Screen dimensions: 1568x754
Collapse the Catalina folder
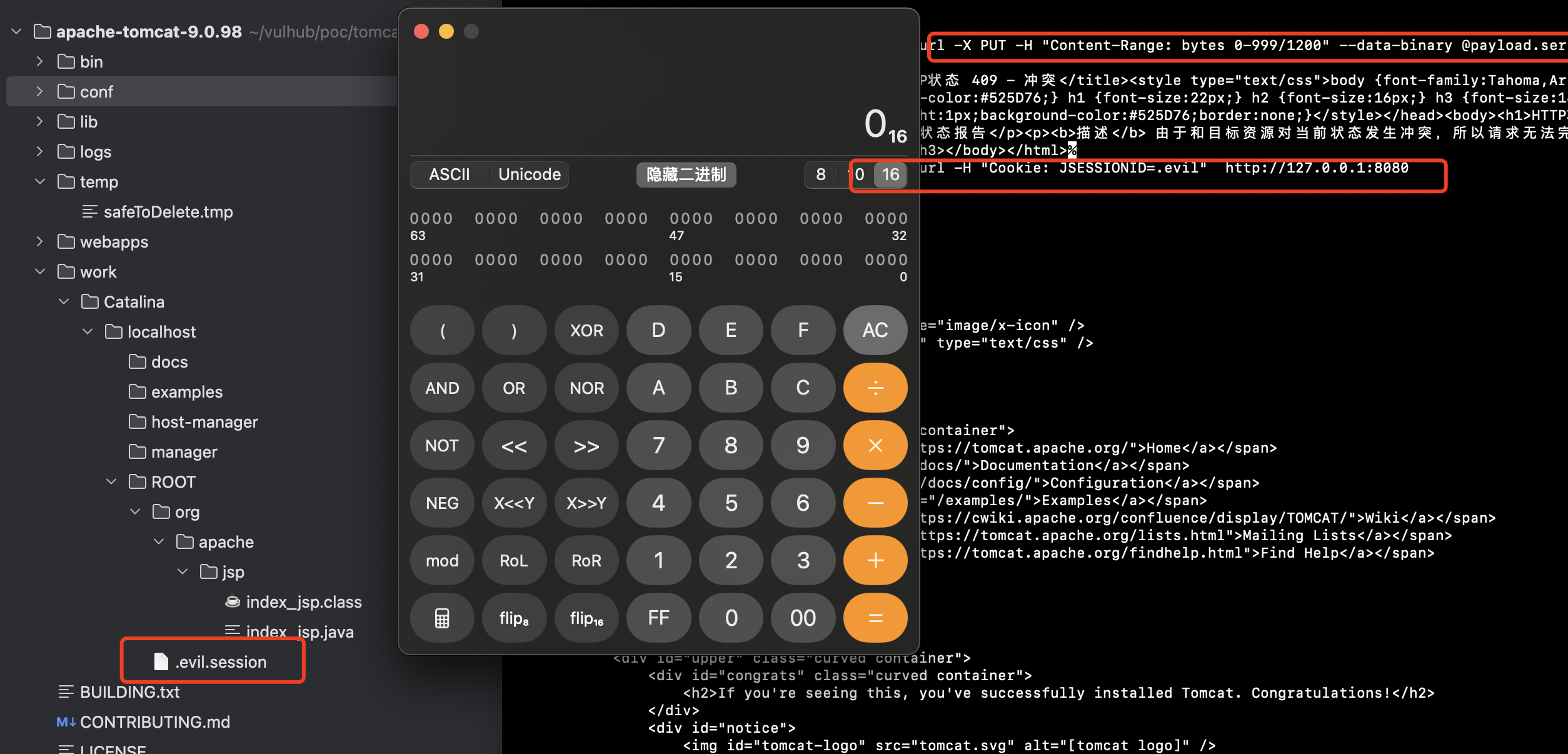tap(64, 301)
